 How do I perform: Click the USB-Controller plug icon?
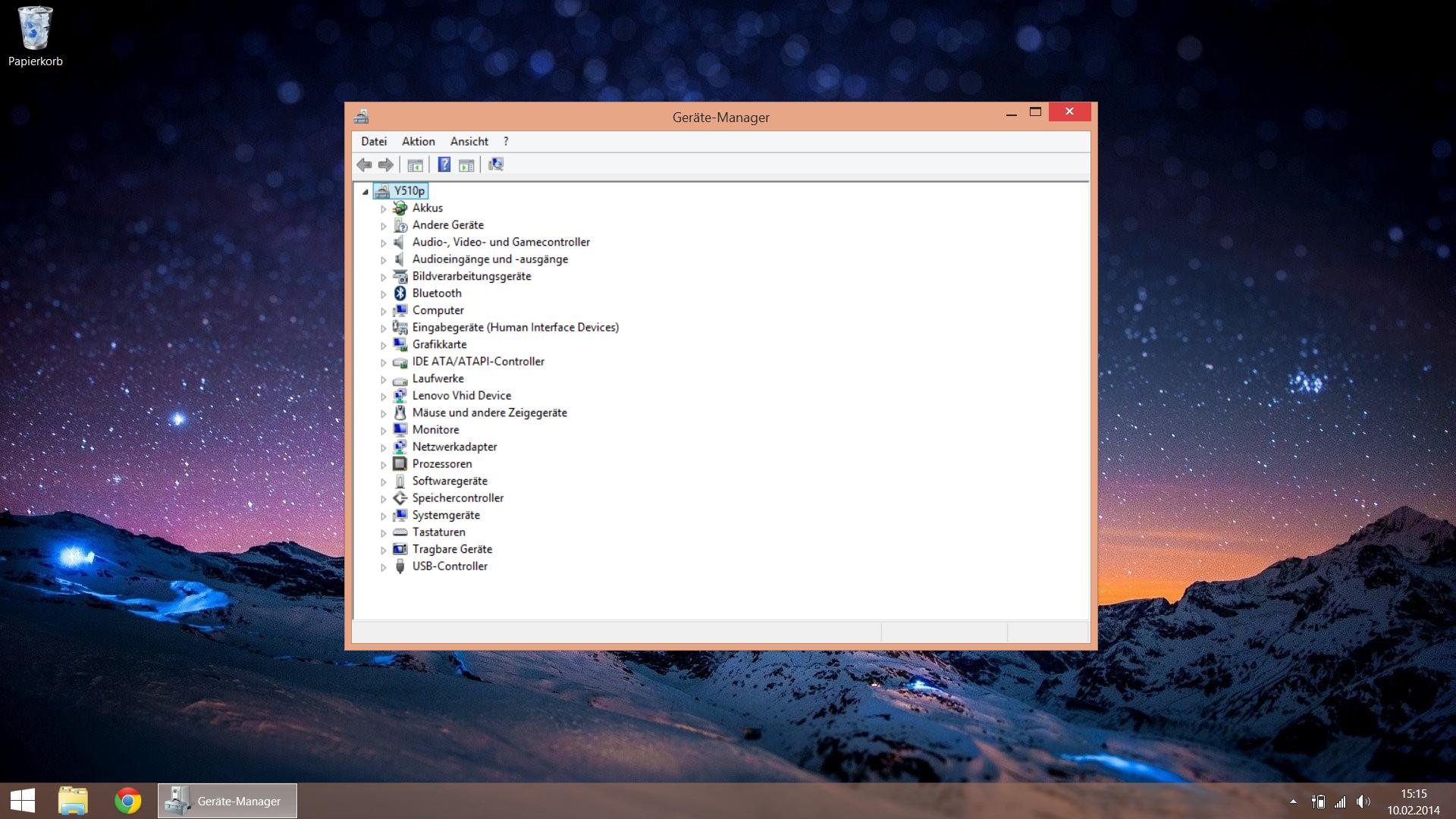(400, 566)
